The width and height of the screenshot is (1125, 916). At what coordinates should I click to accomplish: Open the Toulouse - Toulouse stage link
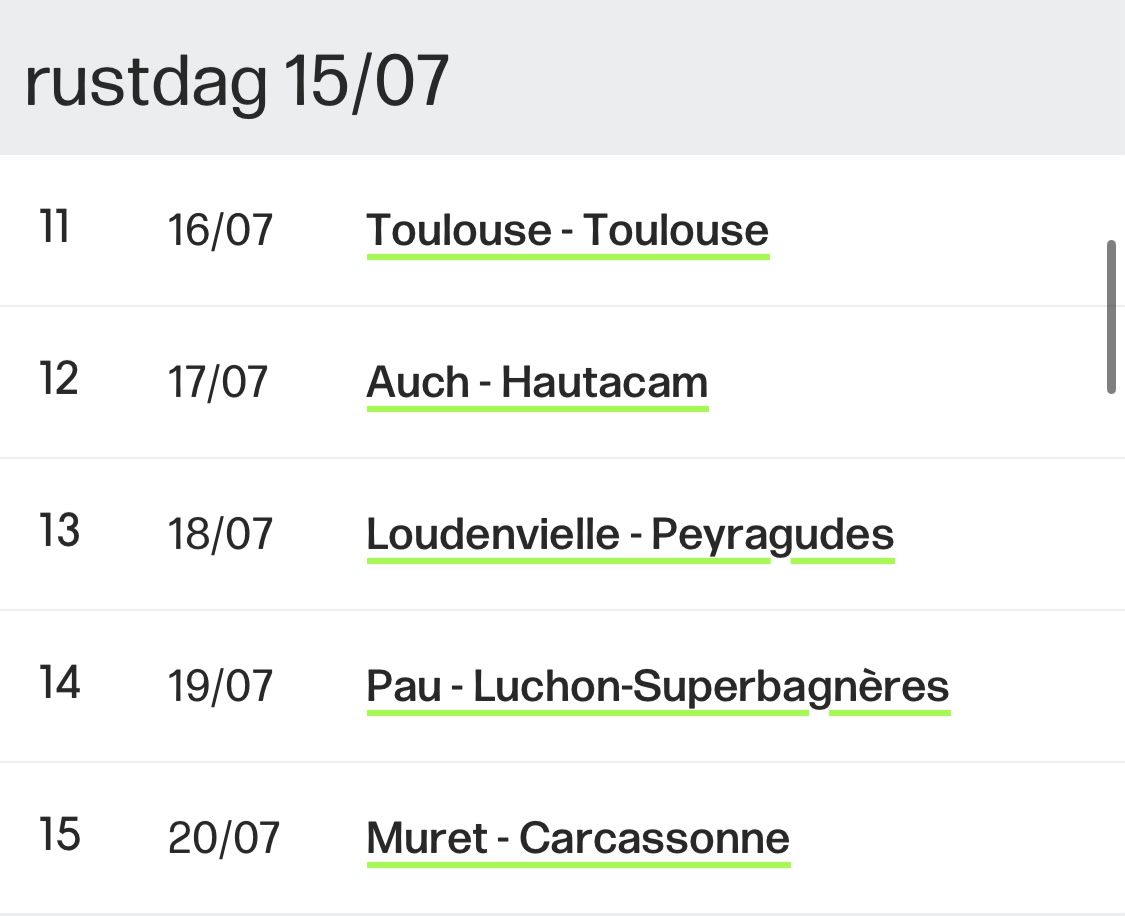pyautogui.click(x=568, y=231)
